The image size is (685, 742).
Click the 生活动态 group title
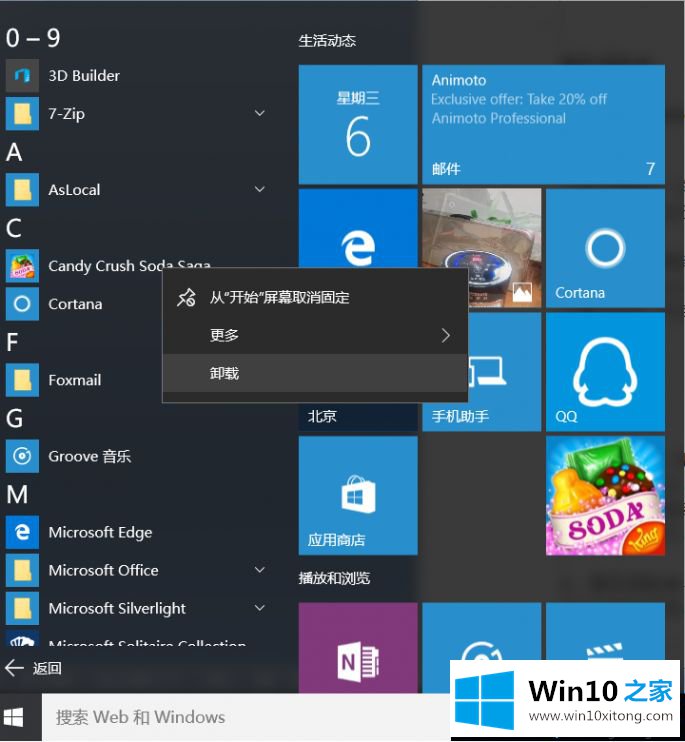coord(327,41)
